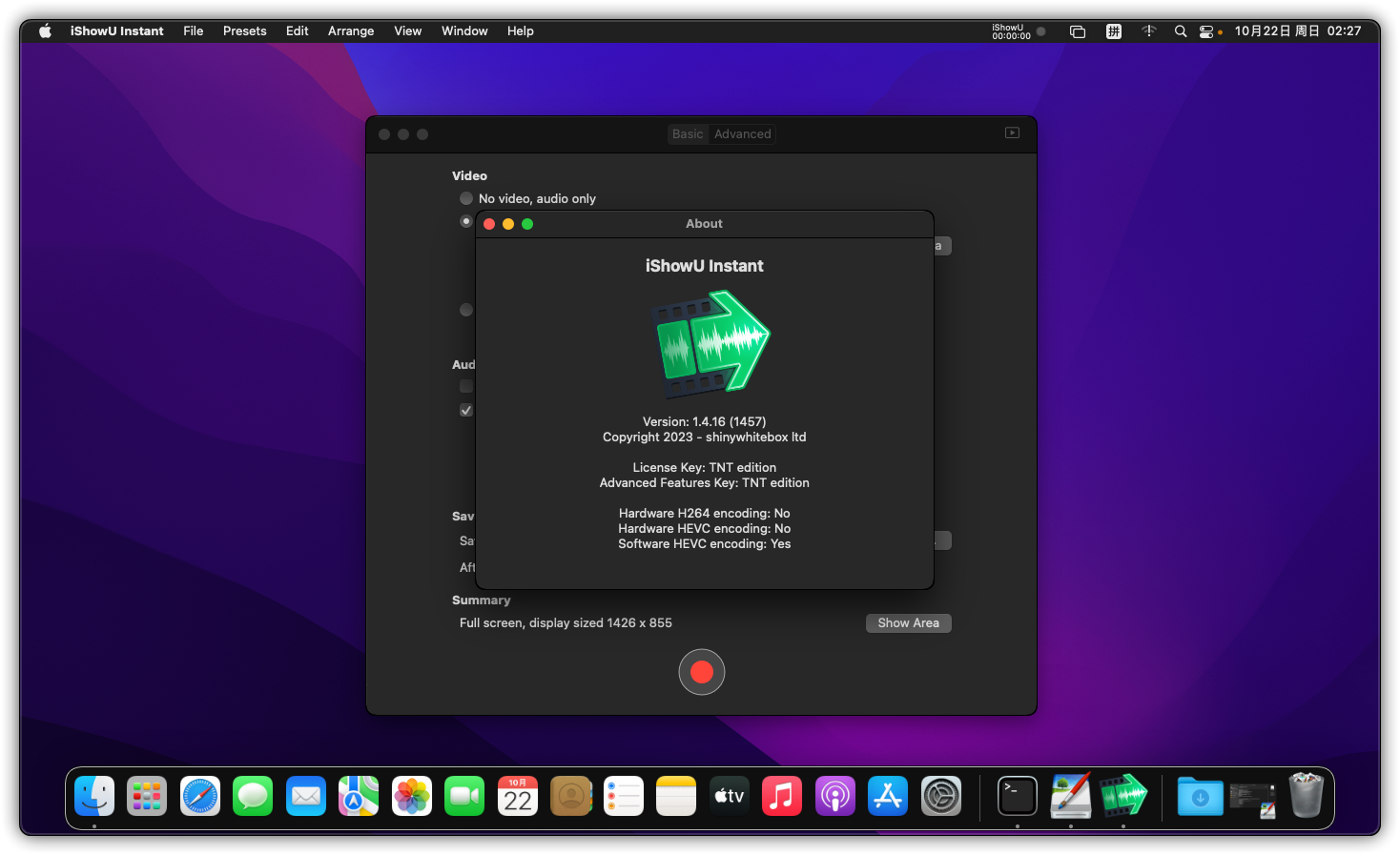Click Hardware HEVC encoding: No text
This screenshot has height=855, width=1400.
point(705,528)
